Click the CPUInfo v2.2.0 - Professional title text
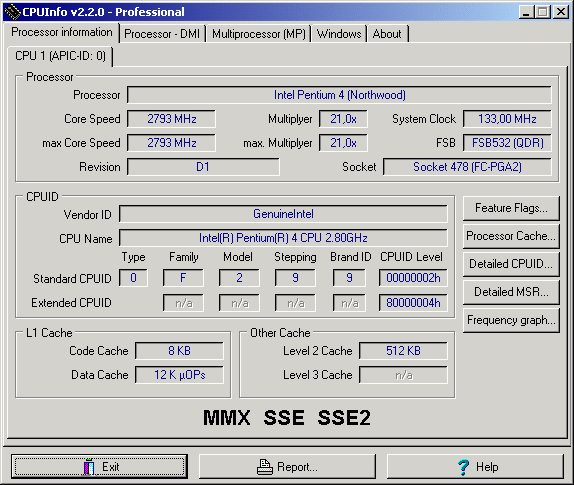The width and height of the screenshot is (574, 485). coord(103,12)
